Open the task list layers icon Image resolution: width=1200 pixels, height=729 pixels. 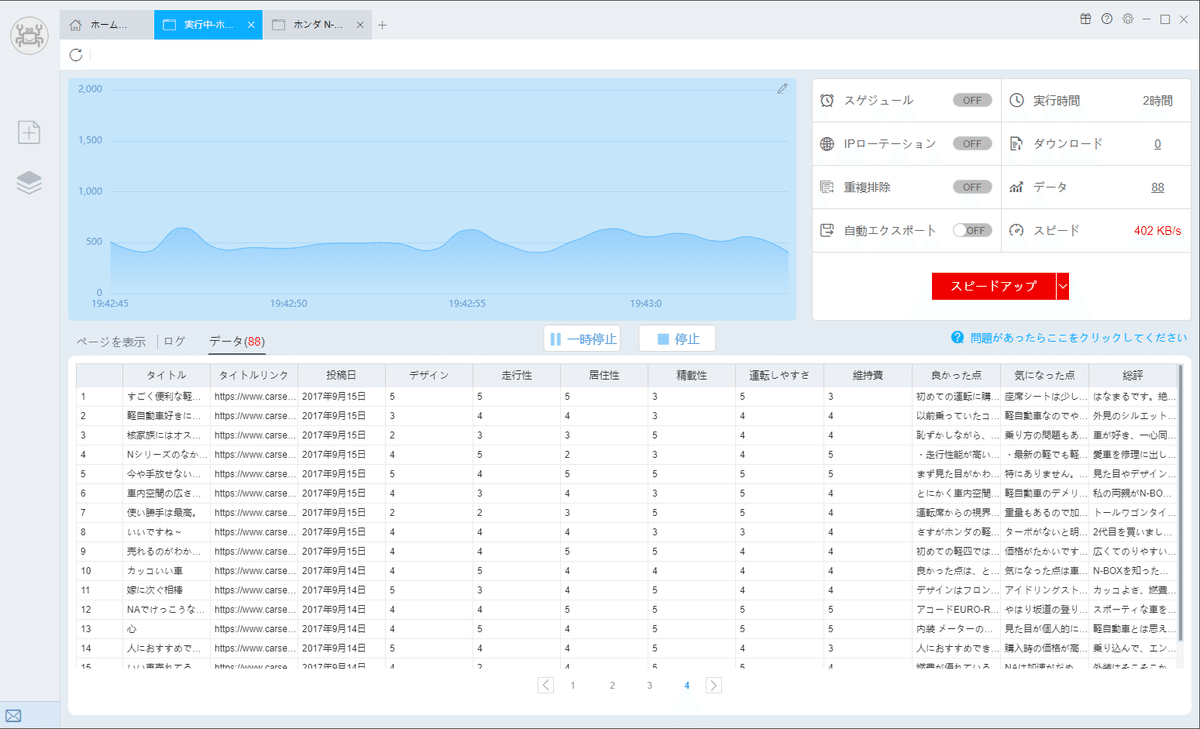tap(30, 182)
